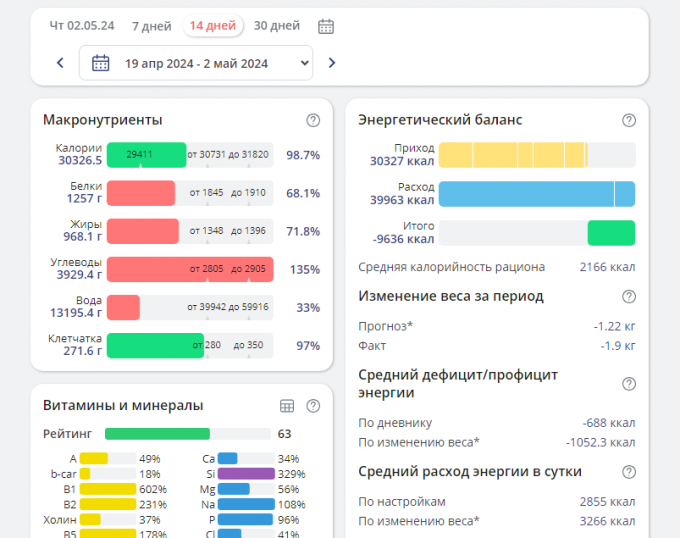Click help icon for Средний дефицит/профицит энергии
The width and height of the screenshot is (680, 538).
point(629,384)
